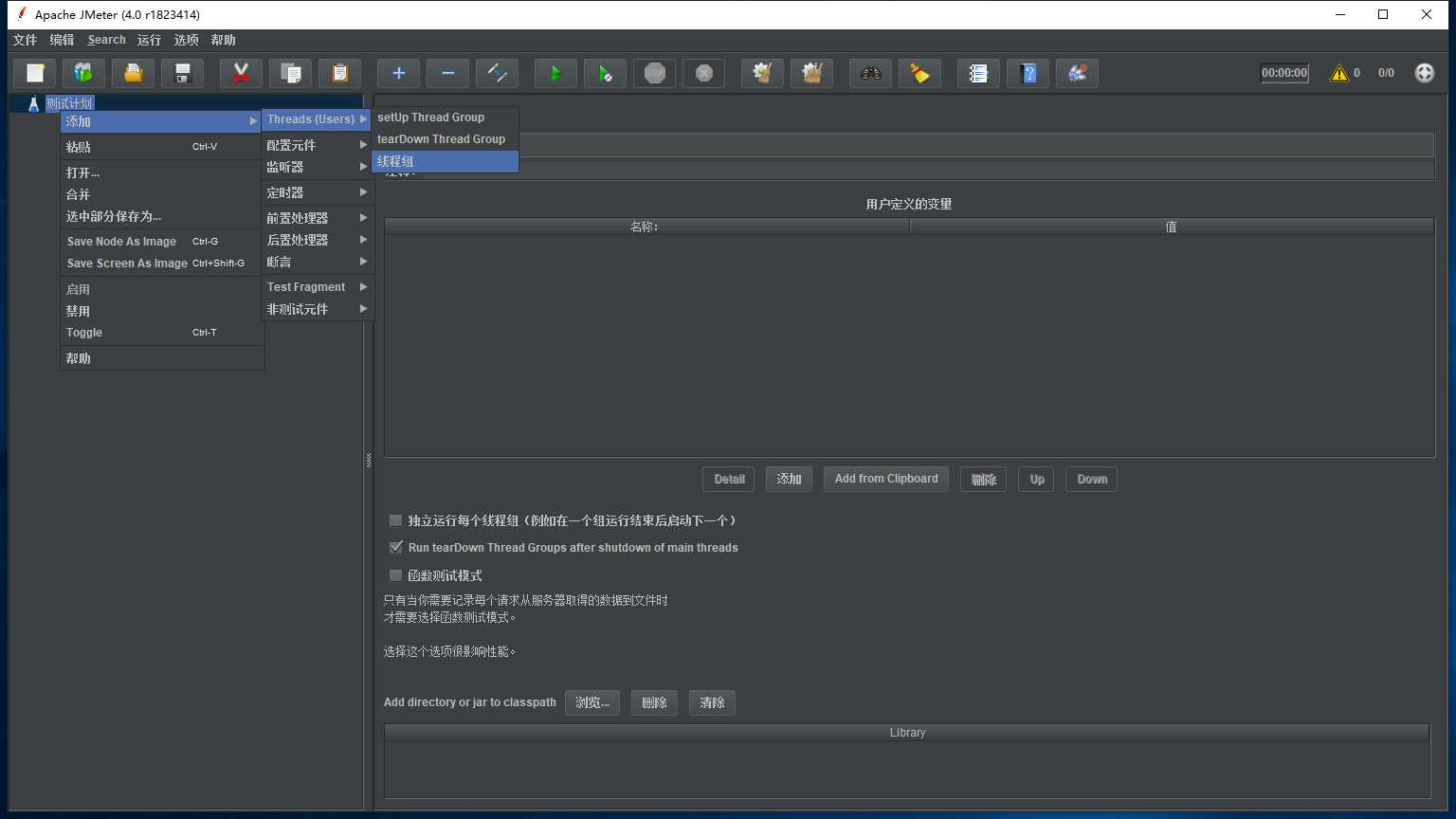Click the Detail button
This screenshot has width=1456, height=819.
[x=729, y=479]
